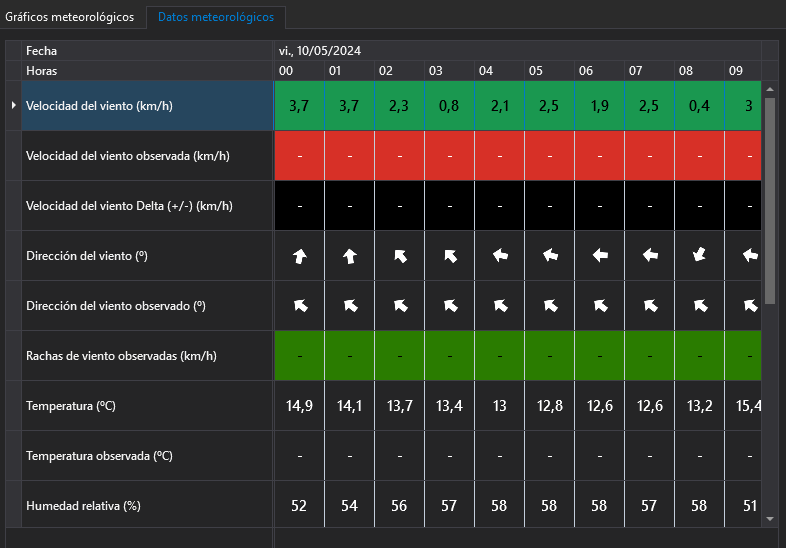Click the observed wind direction arrow at hour 00
This screenshot has height=548, width=786.
299,306
